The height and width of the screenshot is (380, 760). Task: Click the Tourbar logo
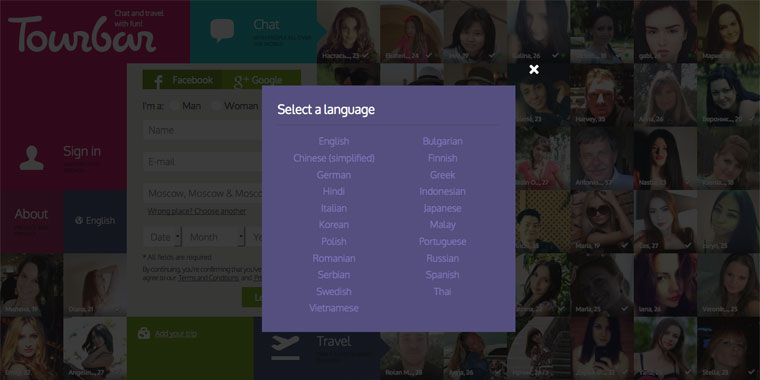pyautogui.click(x=81, y=34)
